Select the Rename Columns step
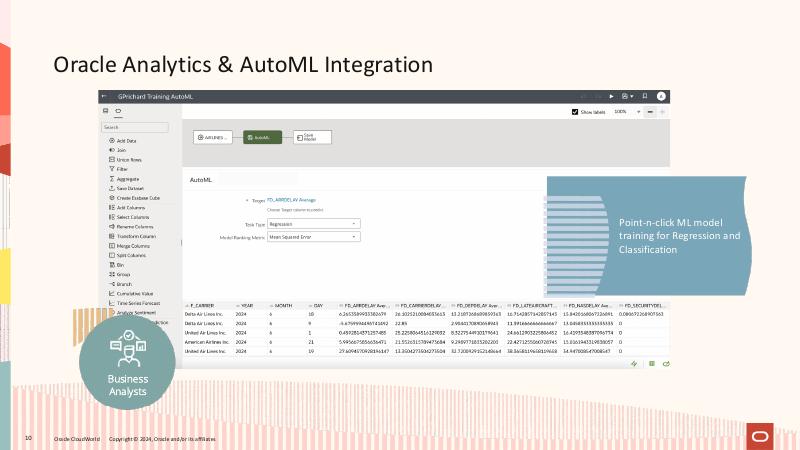The width and height of the screenshot is (800, 450). click(x=131, y=227)
